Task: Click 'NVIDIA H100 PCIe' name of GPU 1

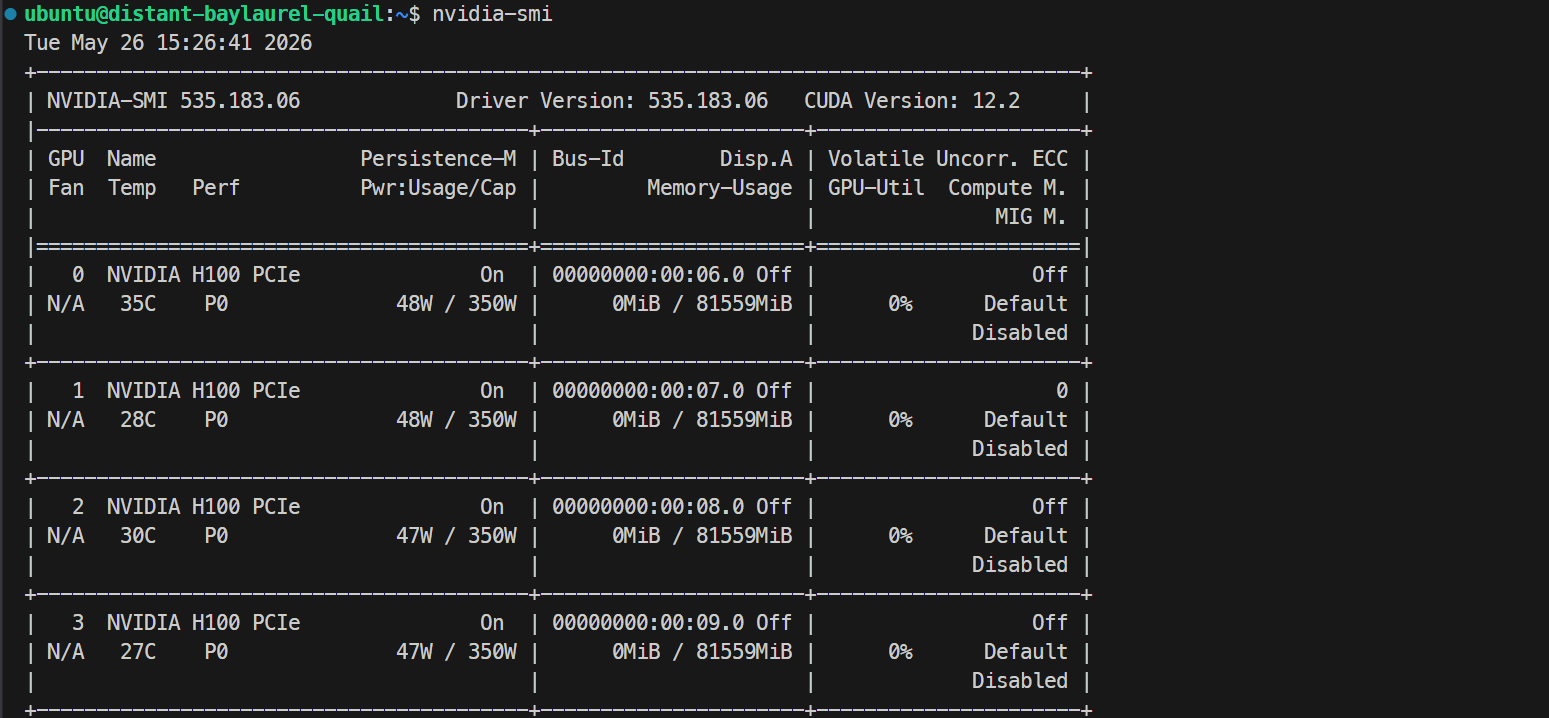Action: click(204, 391)
